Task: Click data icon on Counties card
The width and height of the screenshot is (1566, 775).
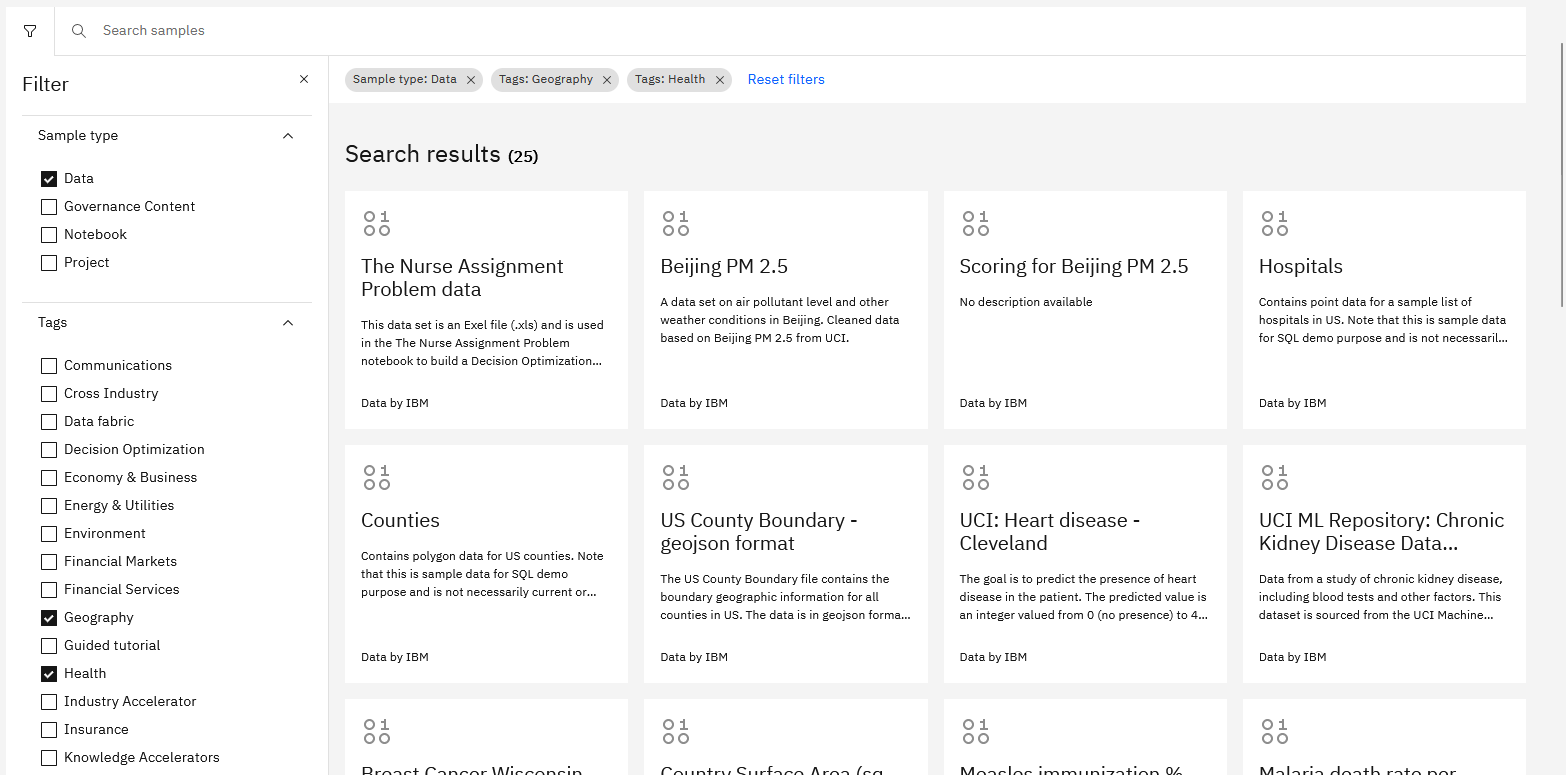Action: [377, 477]
